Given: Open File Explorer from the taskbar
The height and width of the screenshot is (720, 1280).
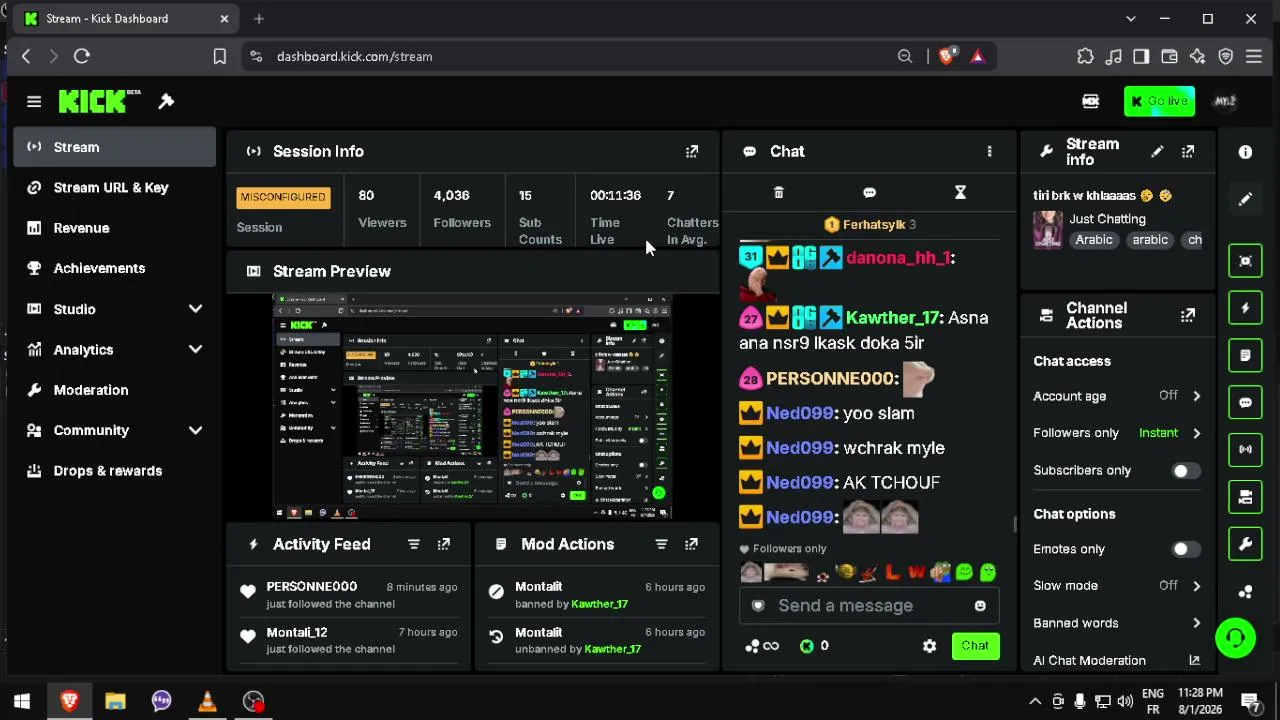Looking at the screenshot, I should 115,702.
